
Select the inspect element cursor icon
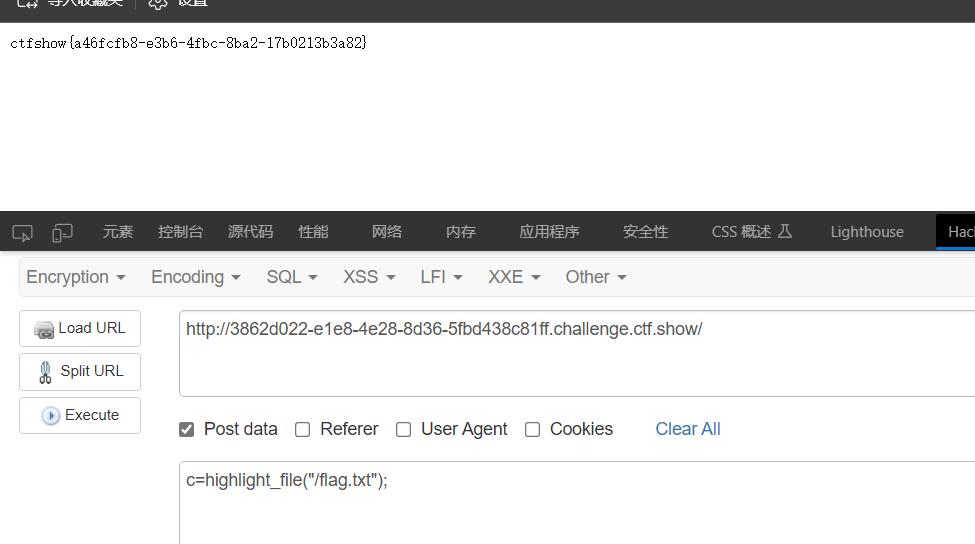pos(22,233)
